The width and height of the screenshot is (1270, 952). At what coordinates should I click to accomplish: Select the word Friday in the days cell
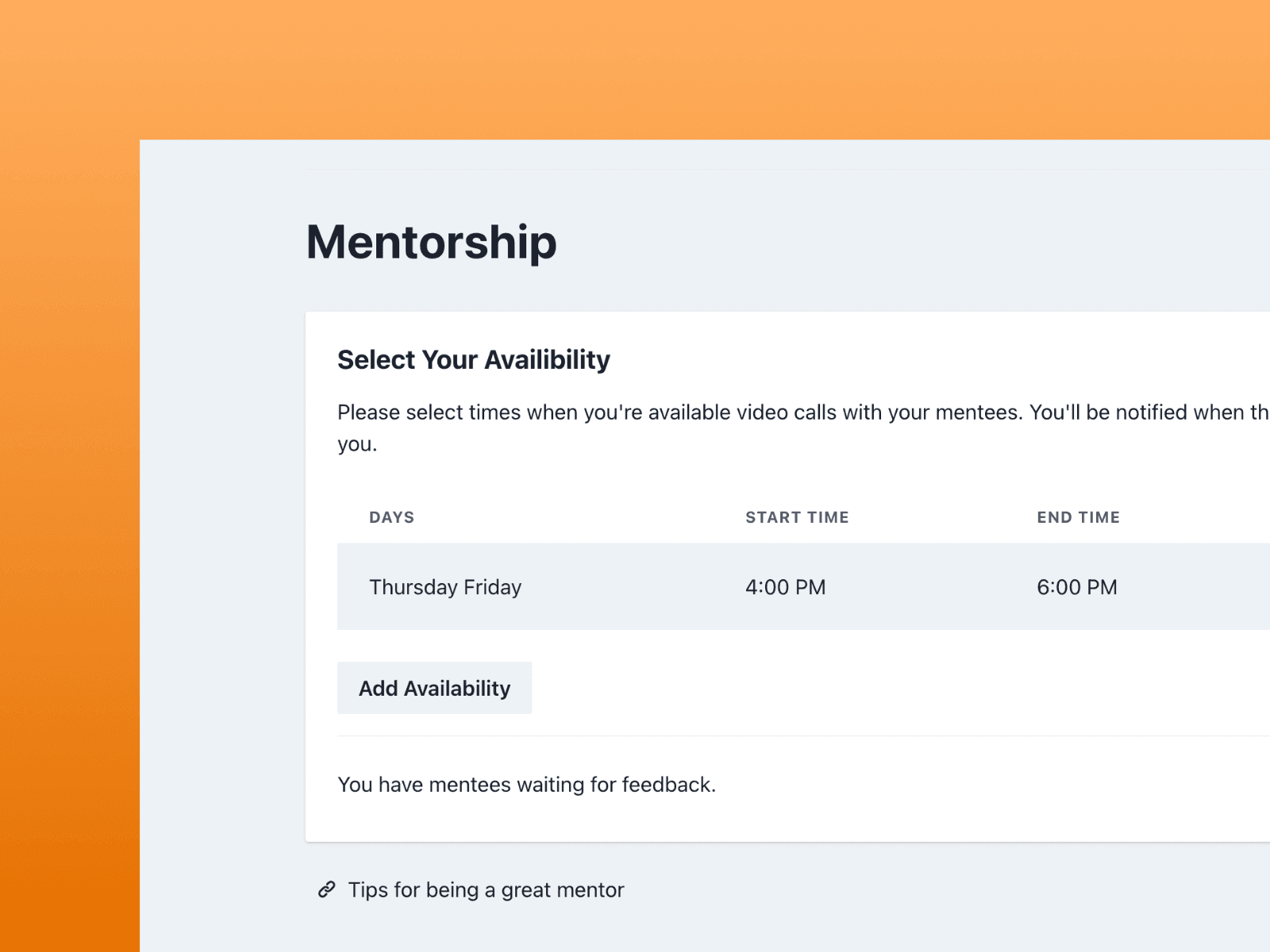[x=493, y=587]
